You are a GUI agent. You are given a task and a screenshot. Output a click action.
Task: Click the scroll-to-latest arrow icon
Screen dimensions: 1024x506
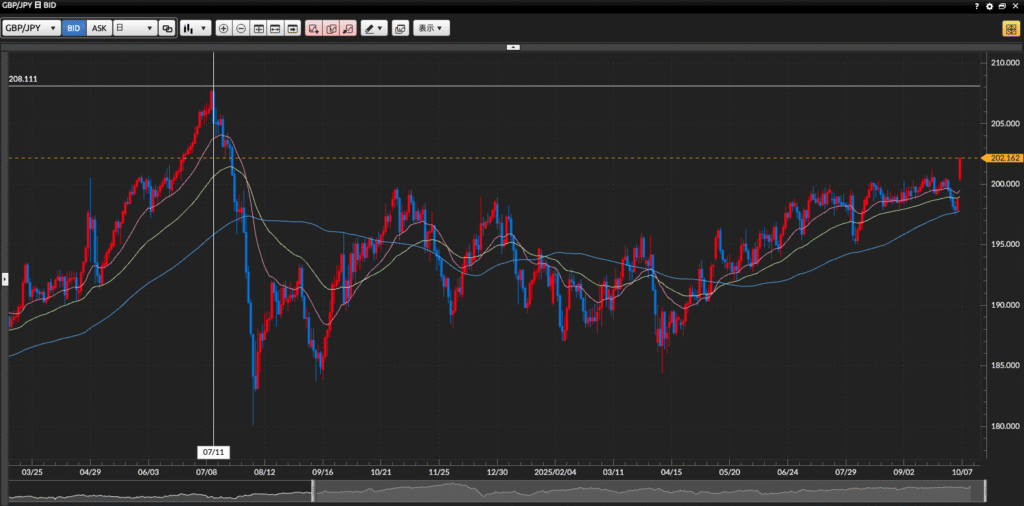[293, 28]
